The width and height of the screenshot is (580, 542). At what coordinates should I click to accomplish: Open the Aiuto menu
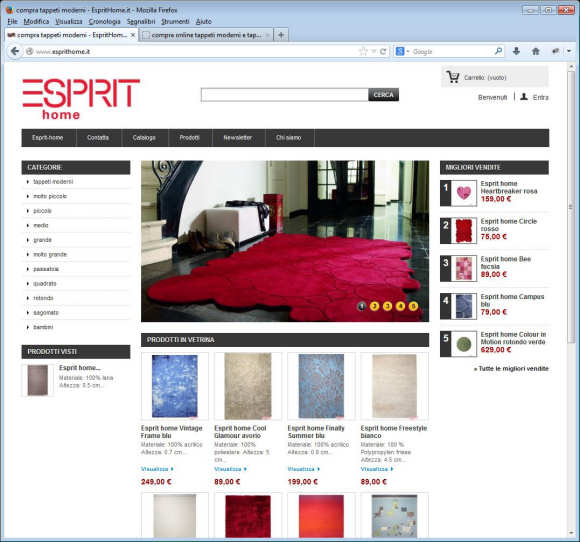coord(203,21)
